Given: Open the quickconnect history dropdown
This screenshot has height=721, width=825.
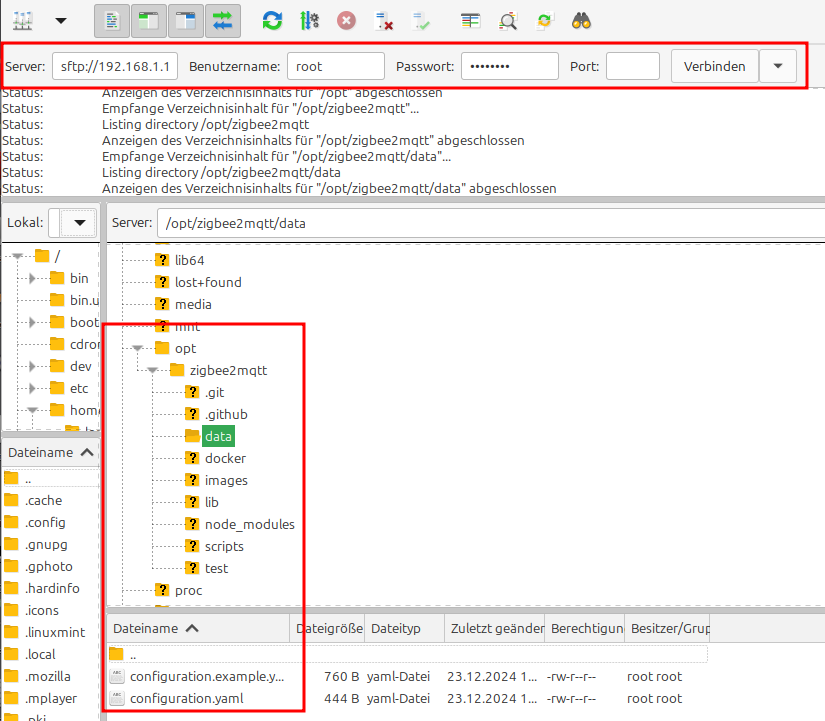Looking at the screenshot, I should pos(777,67).
